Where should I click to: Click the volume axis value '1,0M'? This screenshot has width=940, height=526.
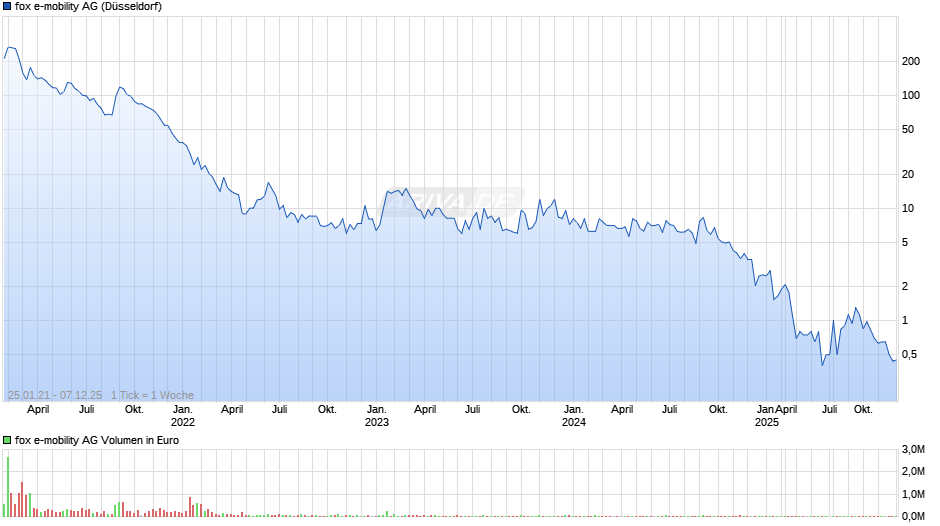click(x=913, y=494)
